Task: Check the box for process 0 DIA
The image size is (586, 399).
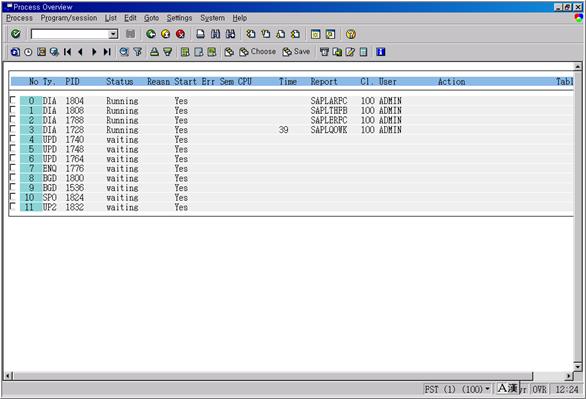Action: coord(13,100)
